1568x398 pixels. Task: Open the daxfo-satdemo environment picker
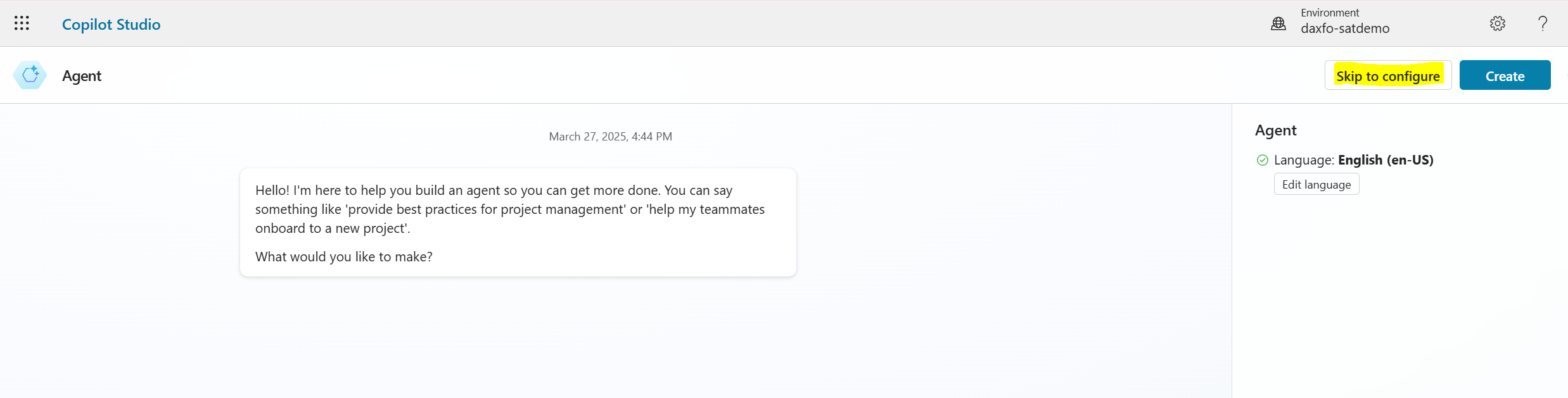pyautogui.click(x=1344, y=28)
